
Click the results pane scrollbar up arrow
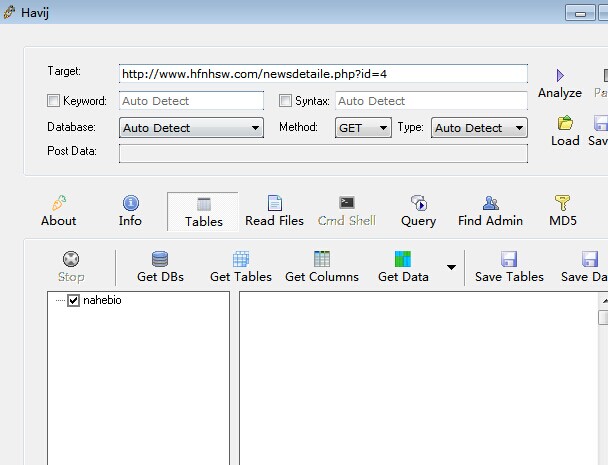[604, 301]
